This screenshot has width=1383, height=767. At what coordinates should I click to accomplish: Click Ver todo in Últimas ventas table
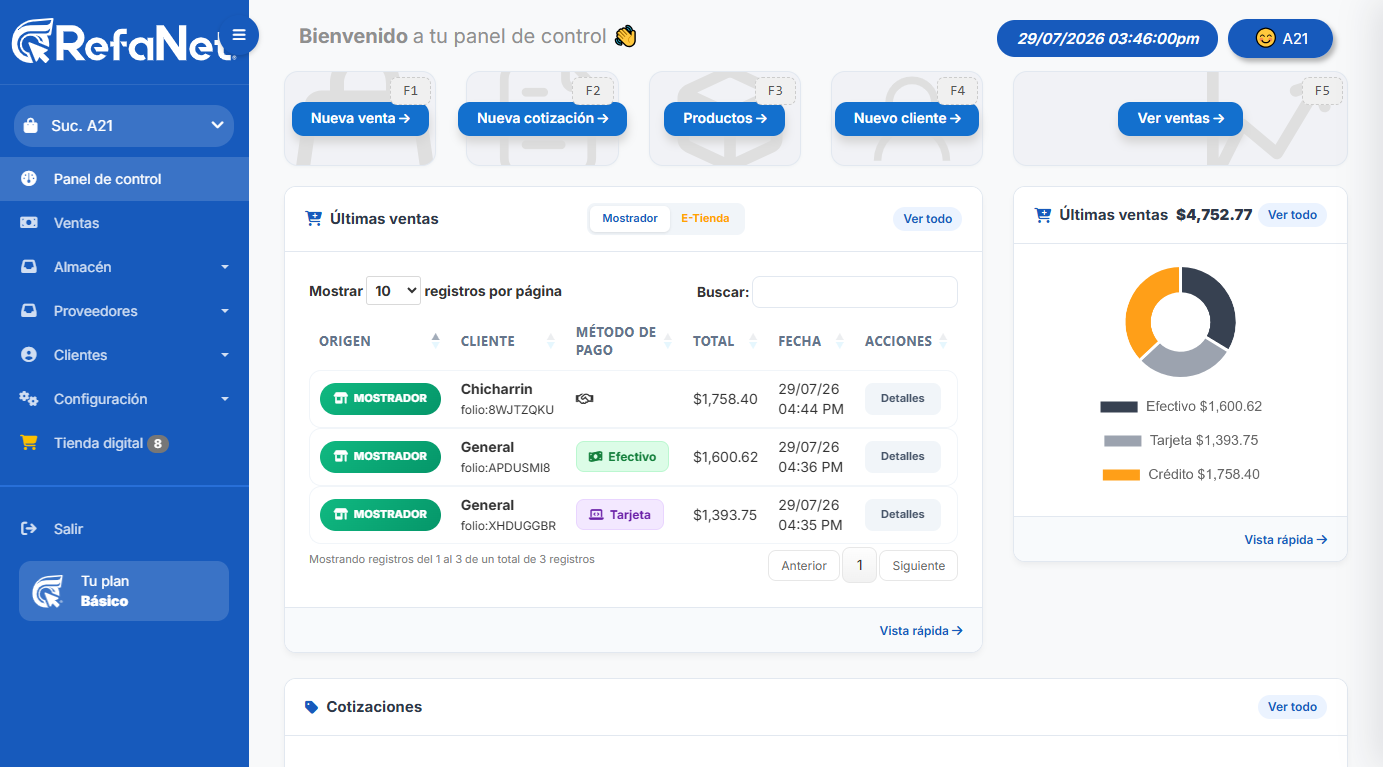[x=928, y=219]
